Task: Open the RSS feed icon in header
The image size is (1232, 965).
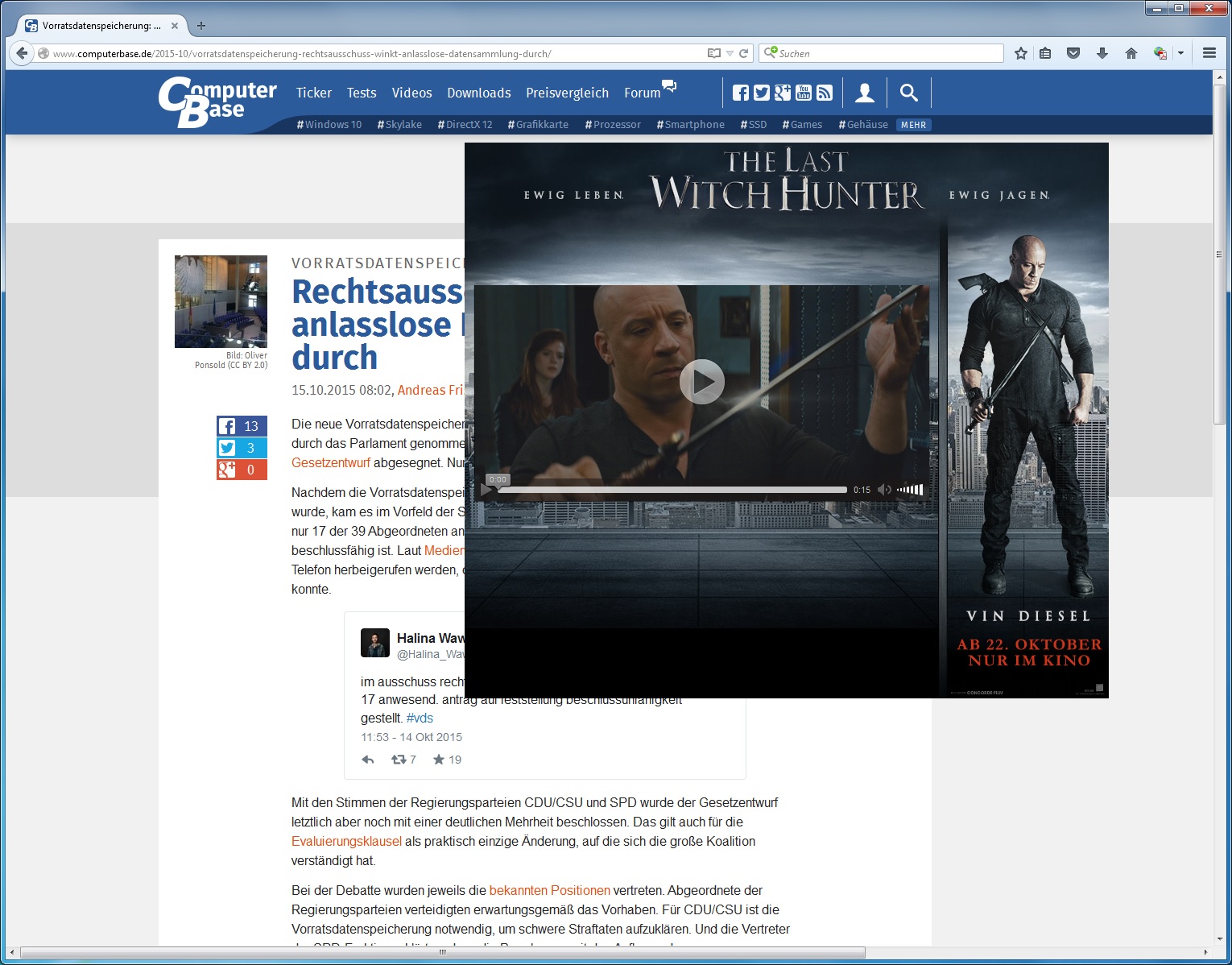Action: pos(825,93)
